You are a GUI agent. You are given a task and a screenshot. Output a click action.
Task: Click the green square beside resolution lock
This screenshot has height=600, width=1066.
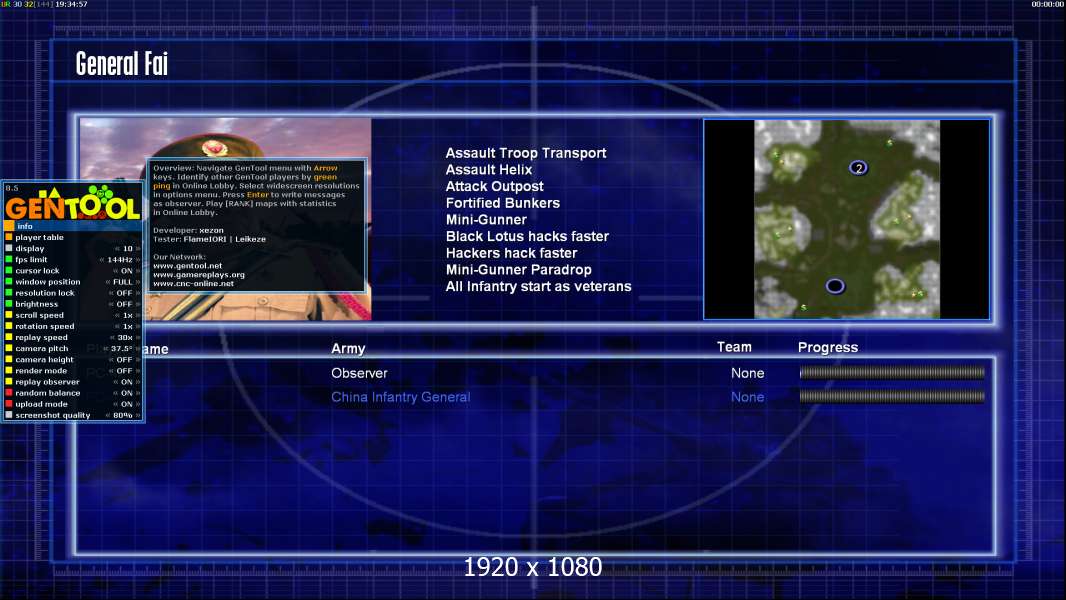(9, 293)
